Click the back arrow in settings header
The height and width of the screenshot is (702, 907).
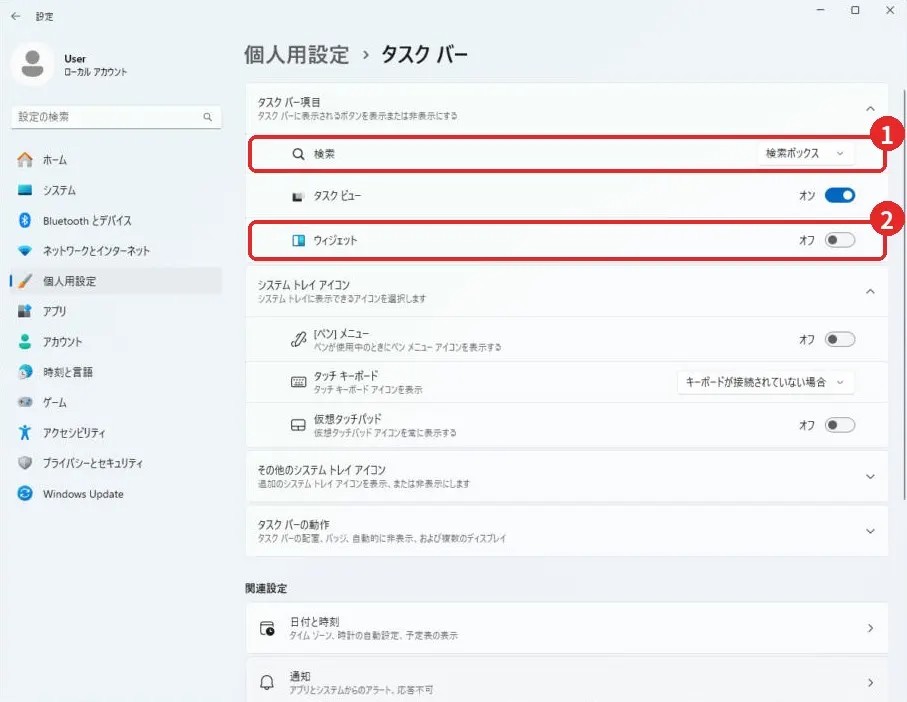[x=16, y=16]
